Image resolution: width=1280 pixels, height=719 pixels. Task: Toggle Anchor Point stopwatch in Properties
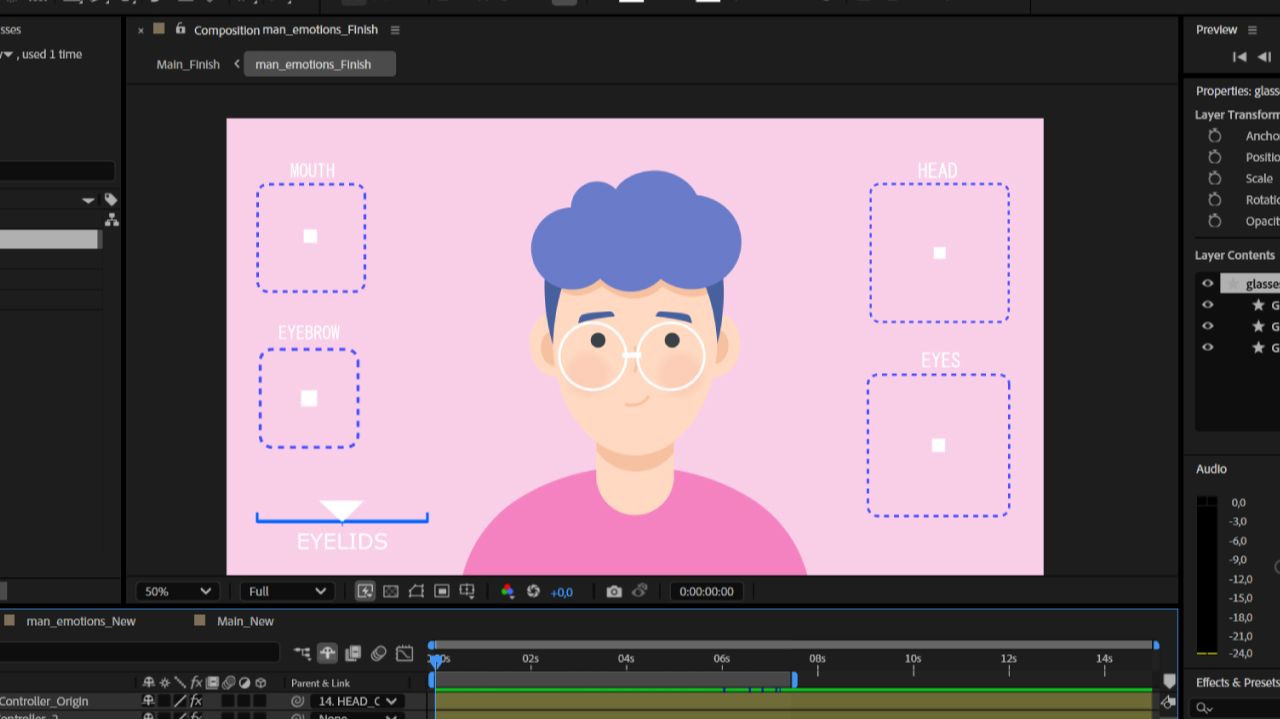[1215, 136]
